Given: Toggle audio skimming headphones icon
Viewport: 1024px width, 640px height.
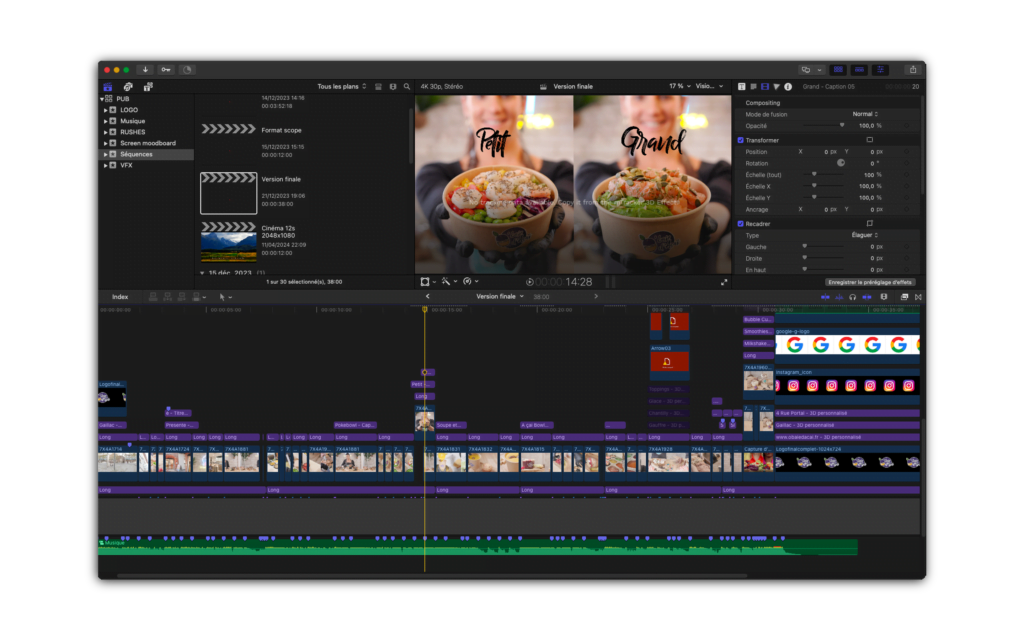Looking at the screenshot, I should tap(852, 297).
